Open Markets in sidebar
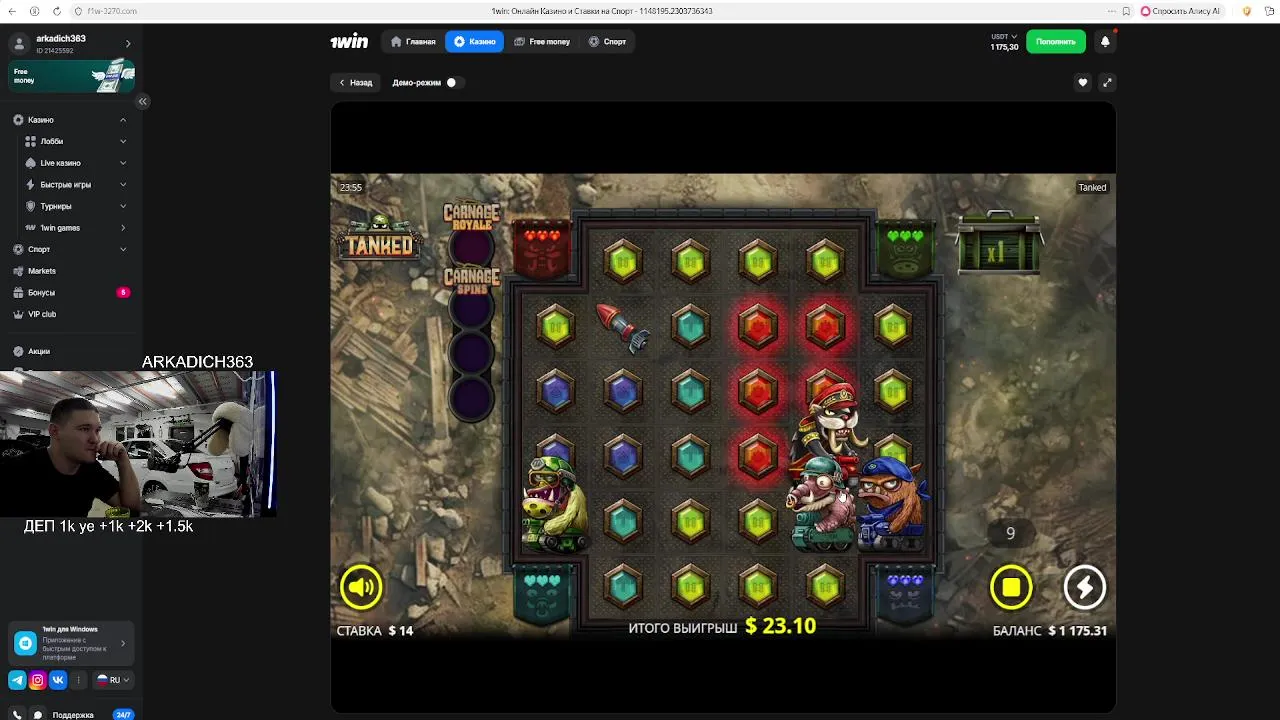 coord(42,271)
